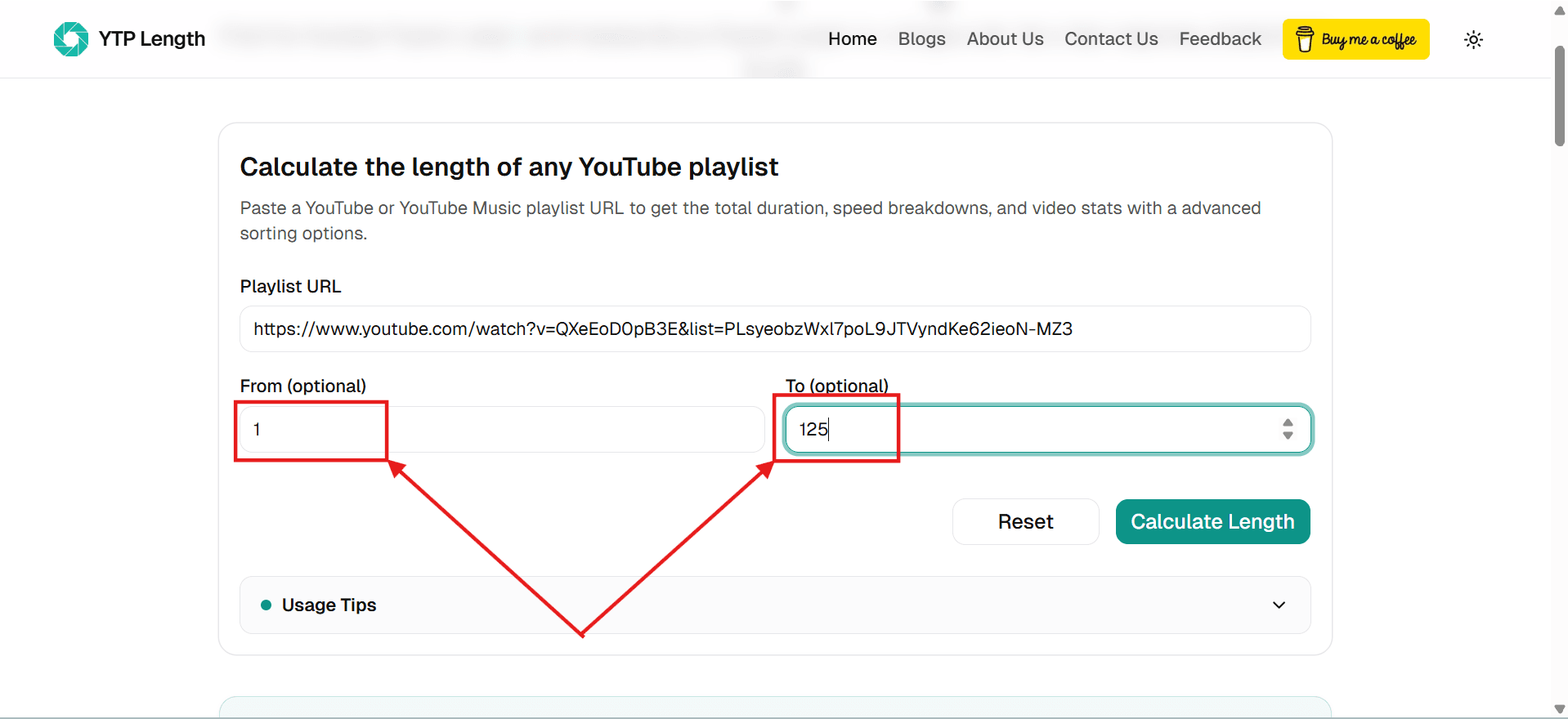Decrement the To field with the down arrow
The width and height of the screenshot is (1568, 719).
pyautogui.click(x=1288, y=435)
